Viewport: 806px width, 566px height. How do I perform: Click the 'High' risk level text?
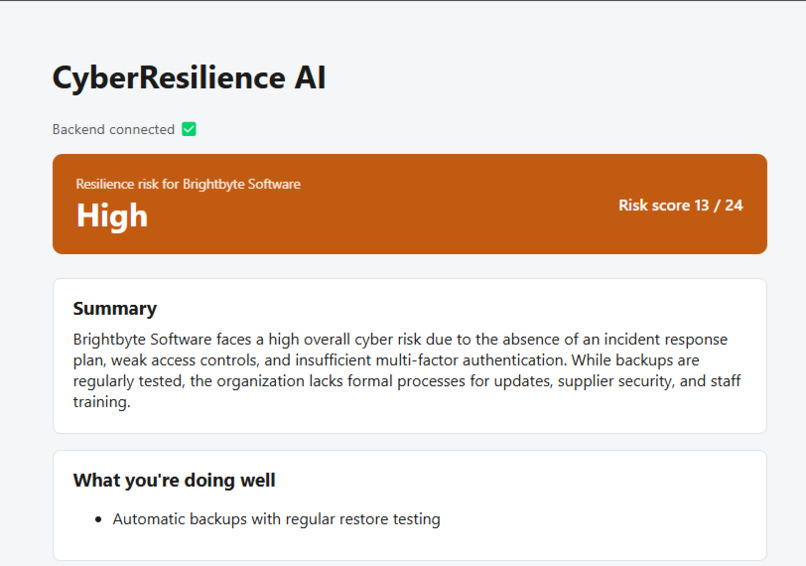click(112, 215)
